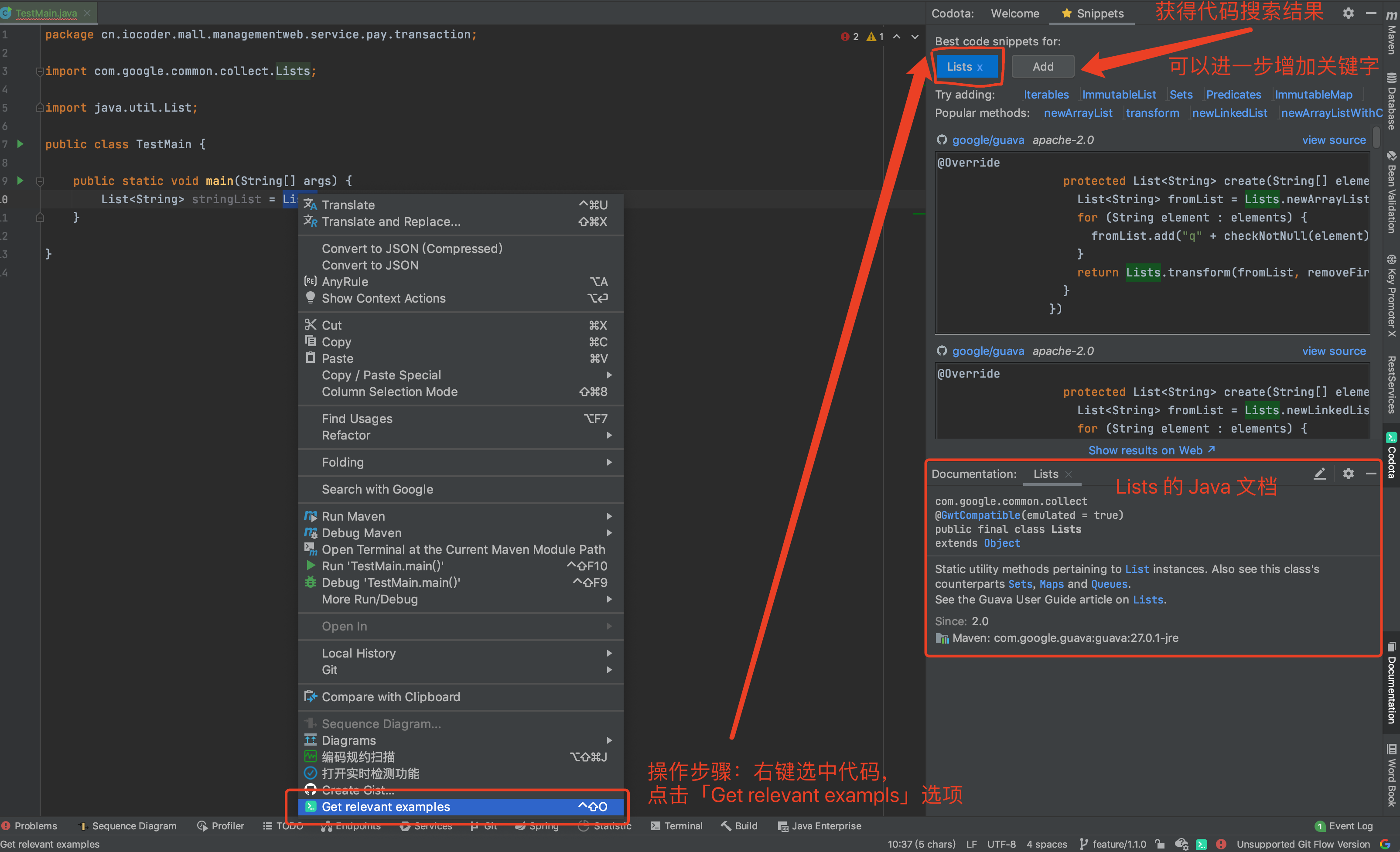This screenshot has height=852, width=1400.
Task: Open Codota Documentation settings gear
Action: tap(1348, 473)
